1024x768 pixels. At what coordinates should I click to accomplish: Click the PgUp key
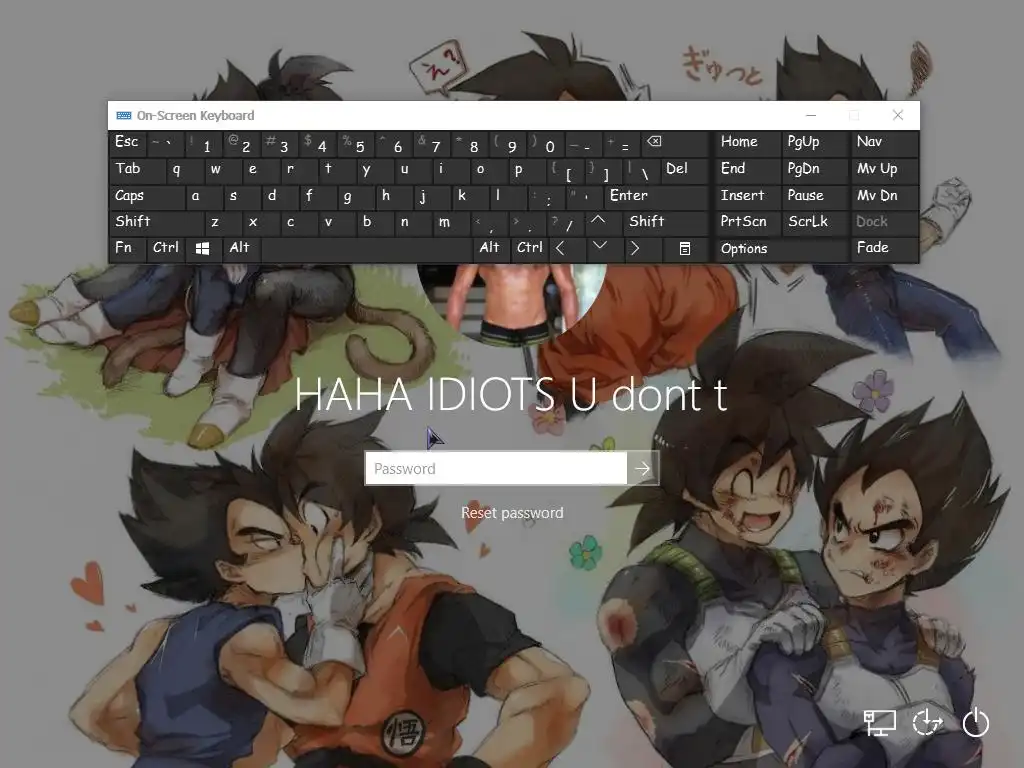coord(816,144)
